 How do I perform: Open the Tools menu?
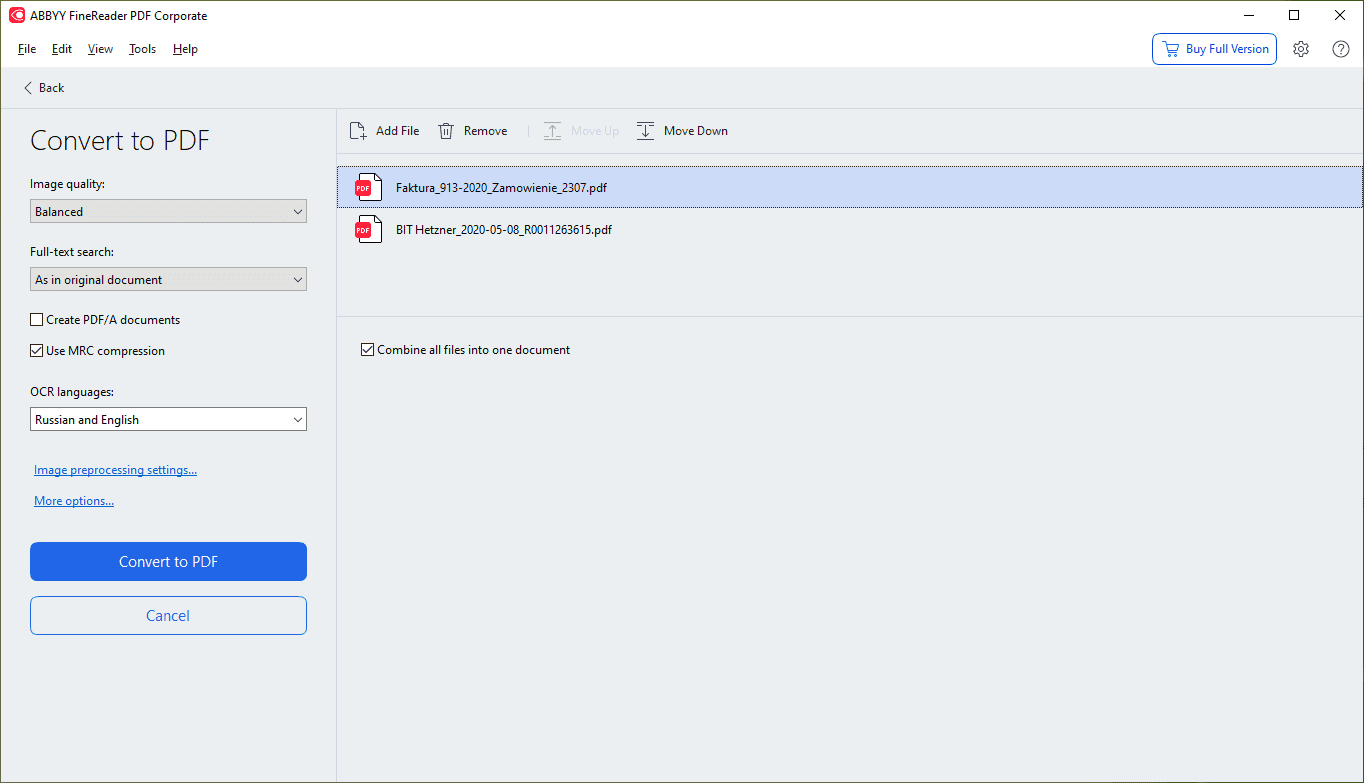[142, 49]
